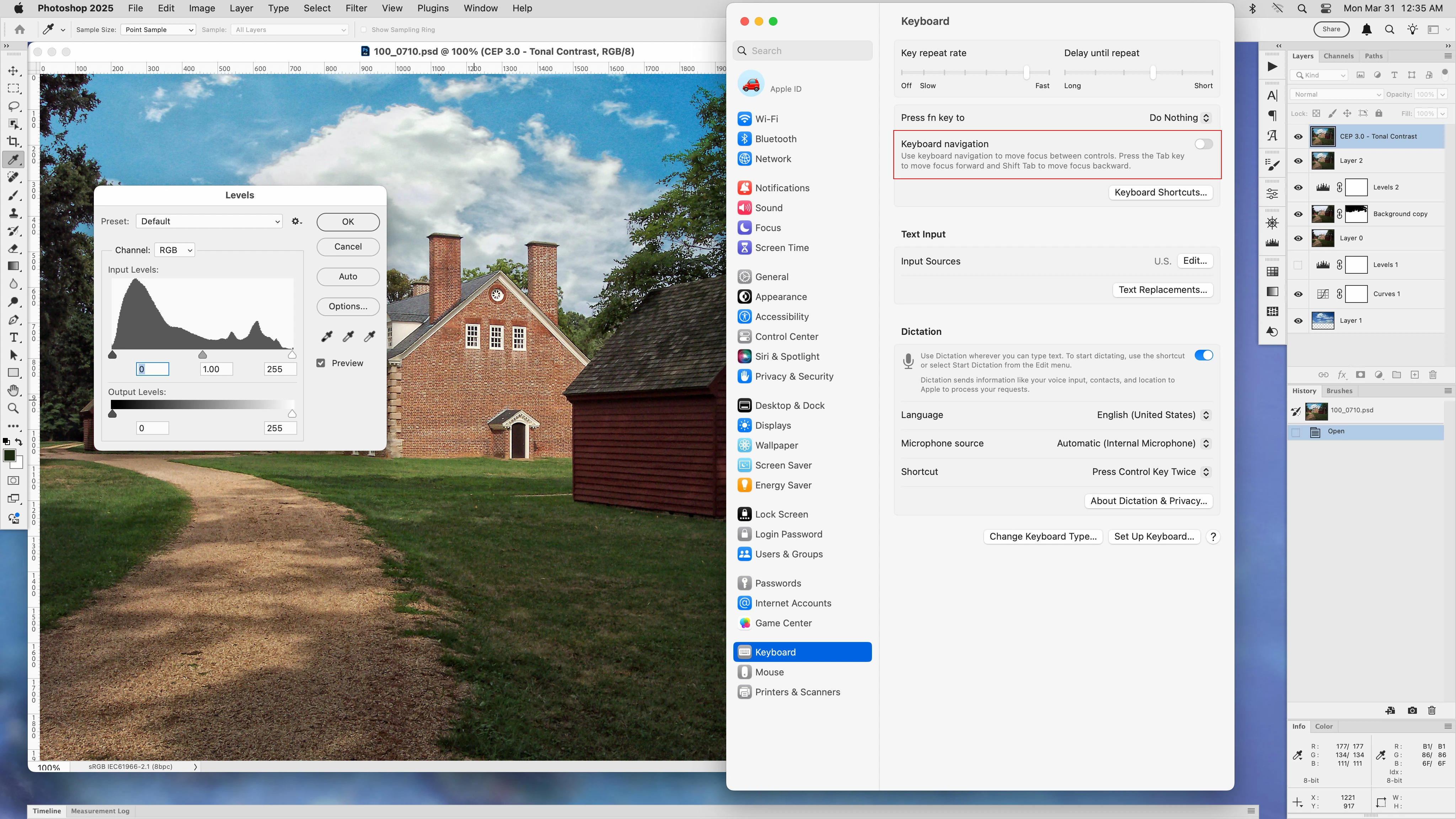Open the Press fn key to popup
The image size is (1456, 819).
coord(1179,118)
